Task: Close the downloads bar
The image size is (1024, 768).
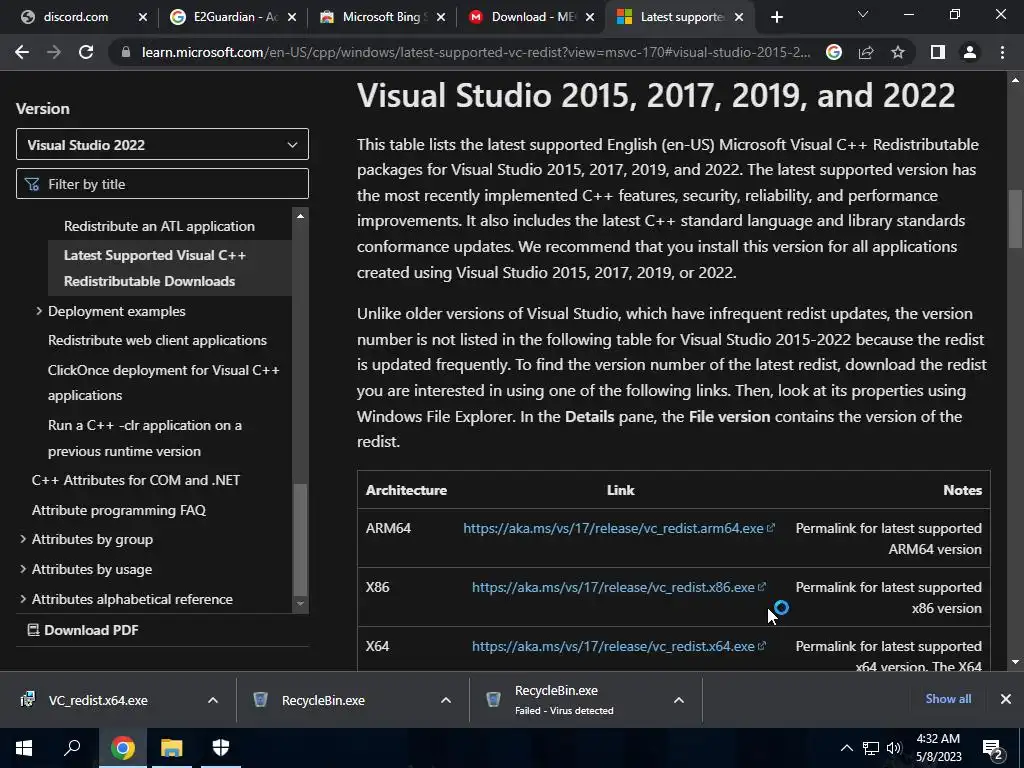Action: click(1006, 699)
